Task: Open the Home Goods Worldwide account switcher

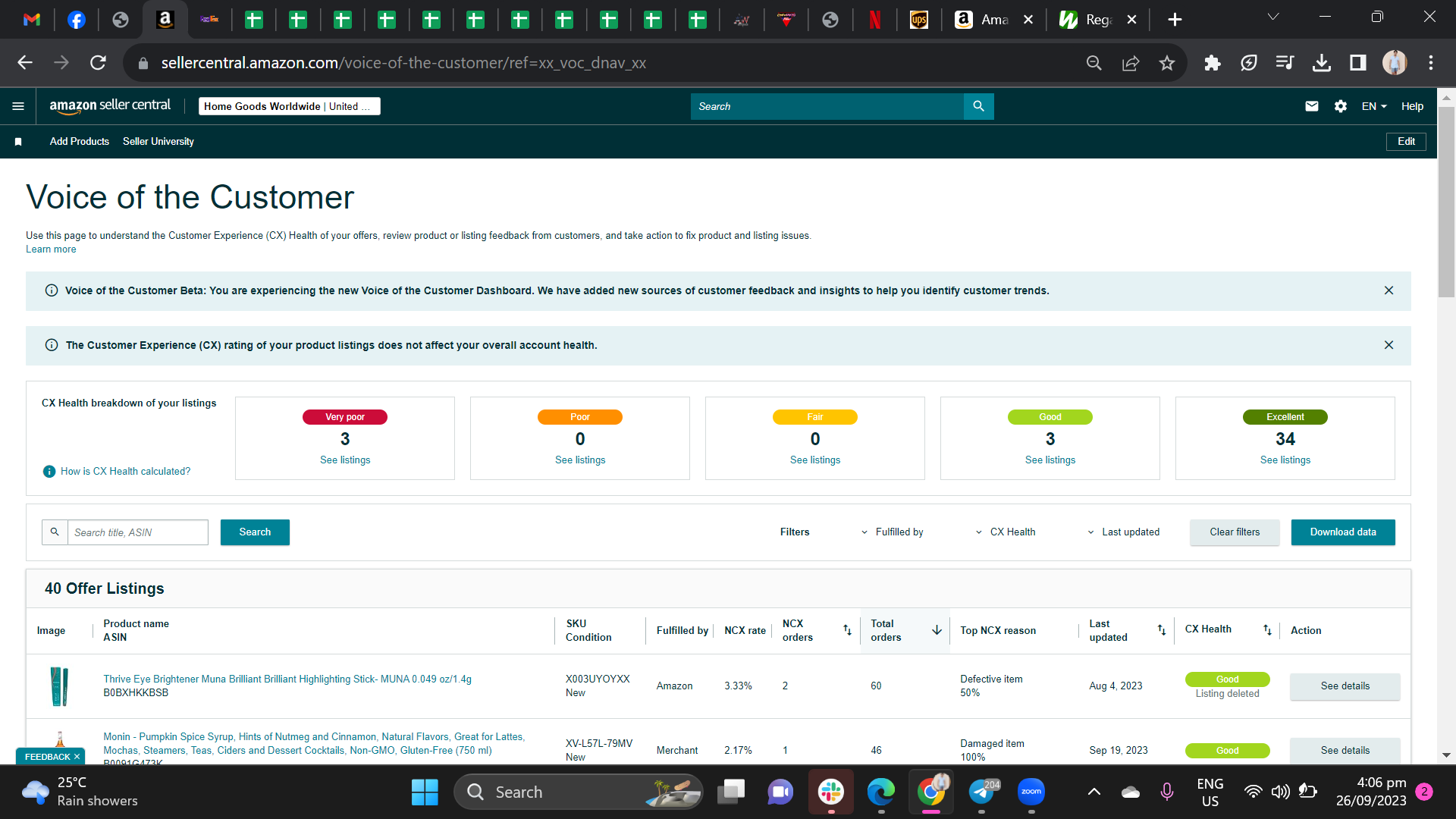Action: [290, 106]
